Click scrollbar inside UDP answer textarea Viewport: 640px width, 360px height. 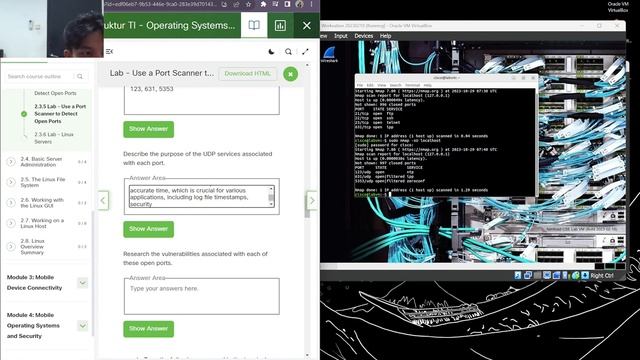pos(271,196)
